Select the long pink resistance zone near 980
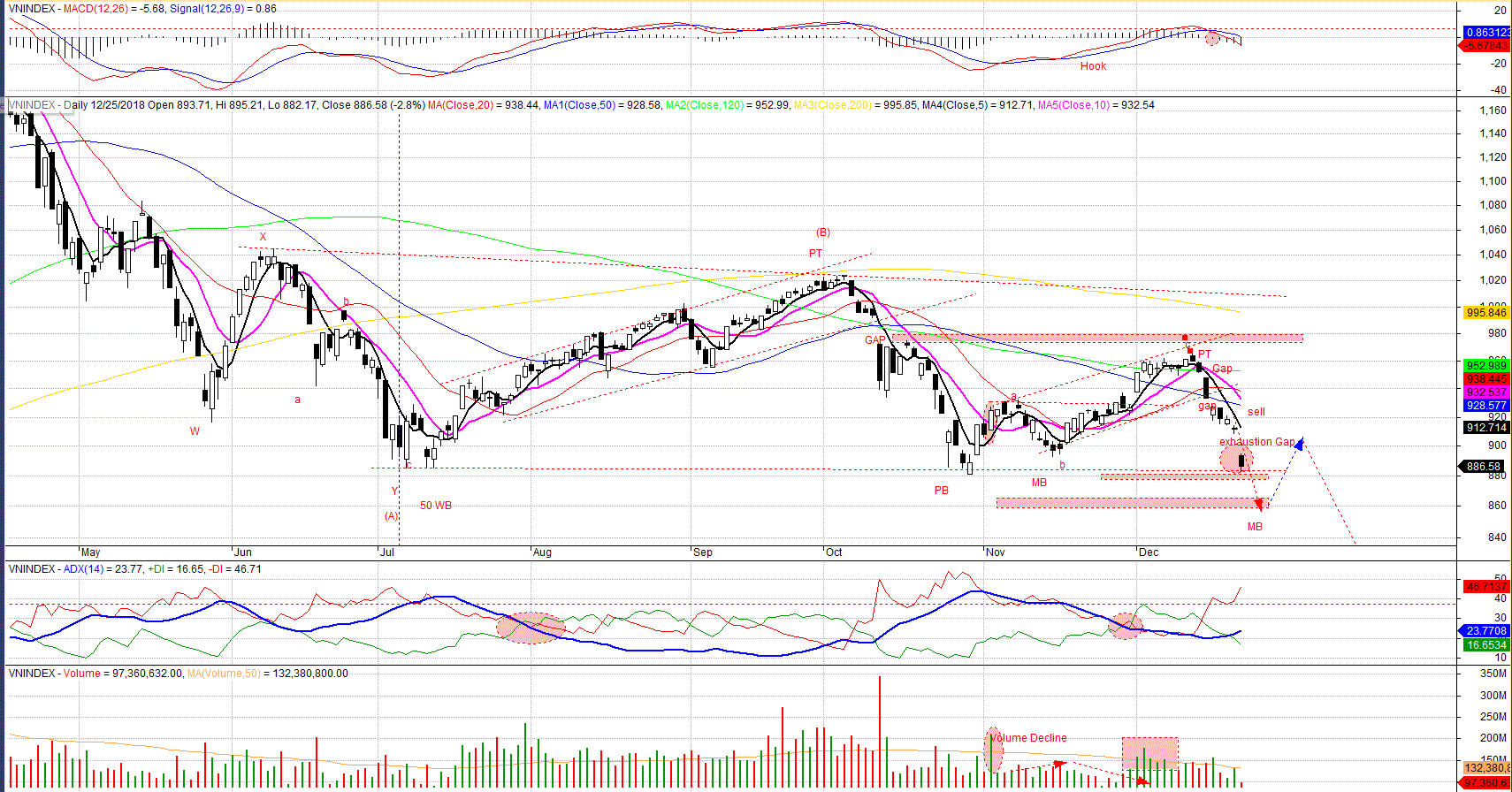 [x=1096, y=338]
